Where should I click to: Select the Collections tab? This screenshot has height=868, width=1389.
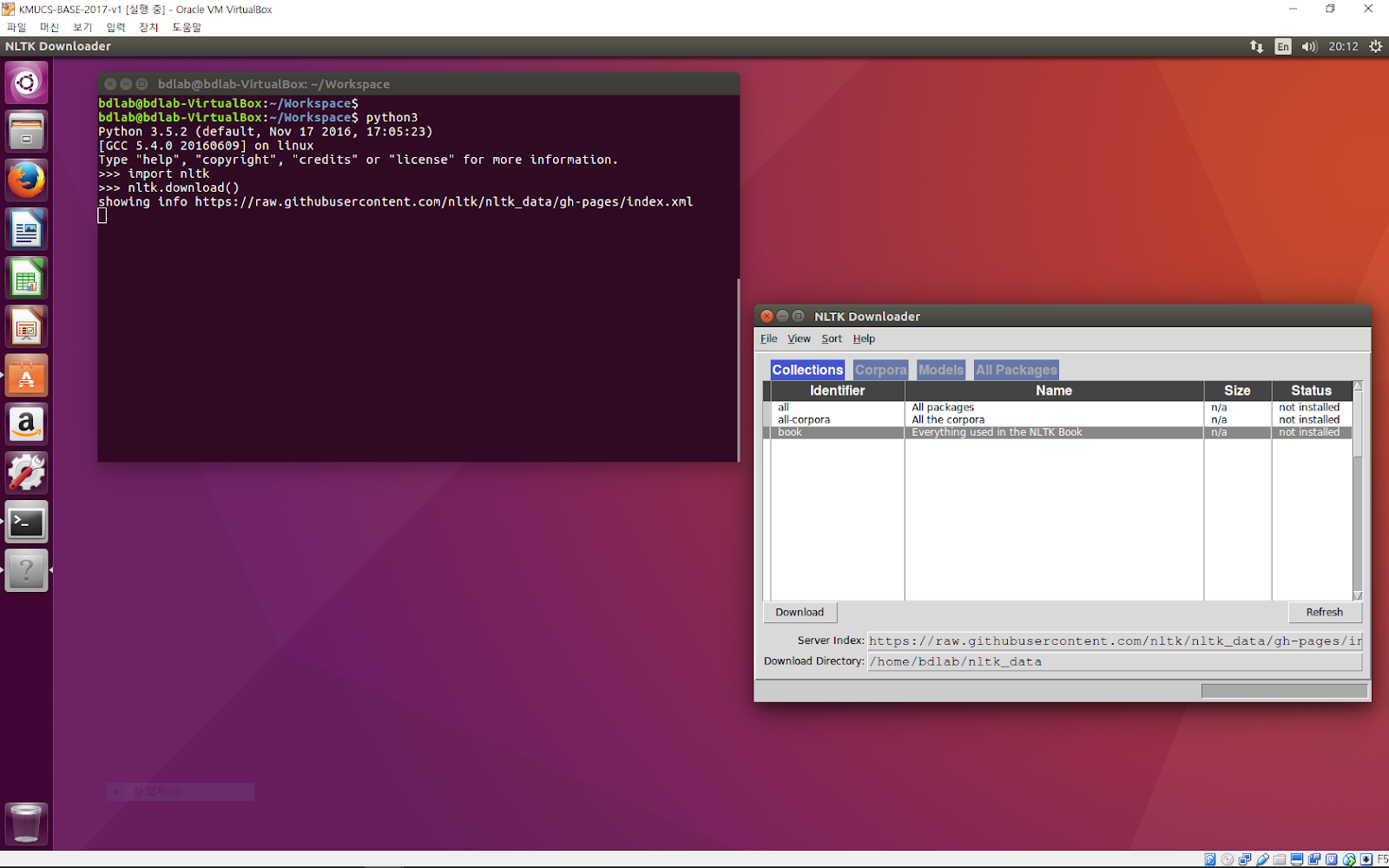[x=807, y=370]
